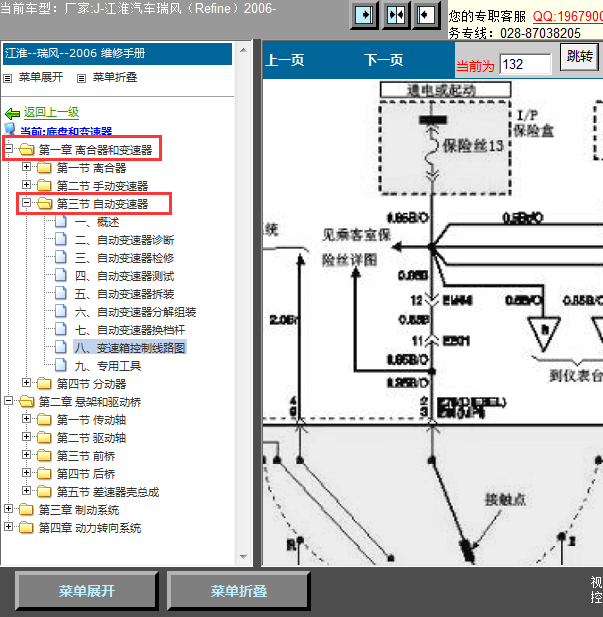Click the 菜单展开 list icon at top
Screen dimensions: 603x617
tap(7, 78)
